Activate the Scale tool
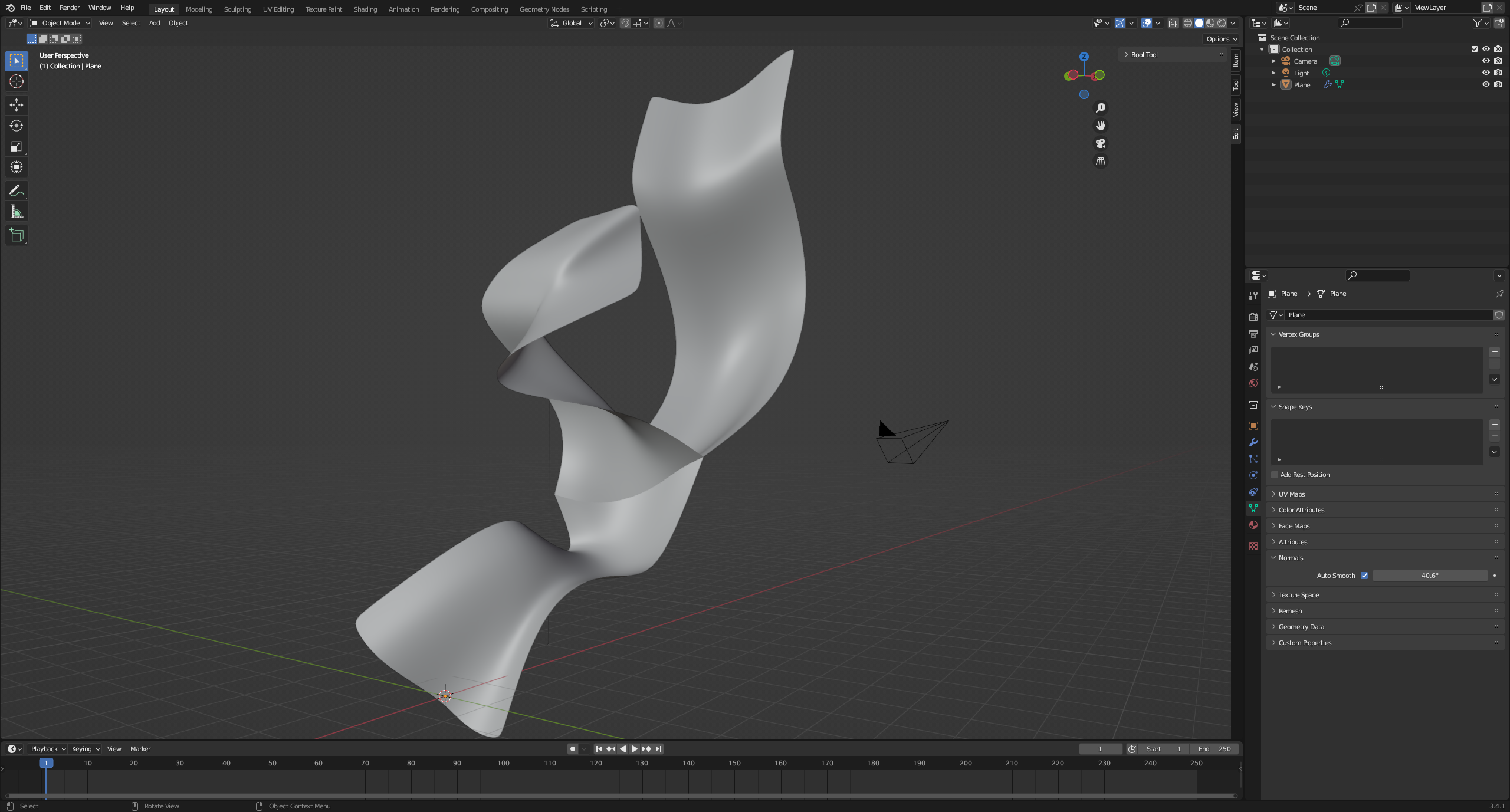 coord(17,146)
